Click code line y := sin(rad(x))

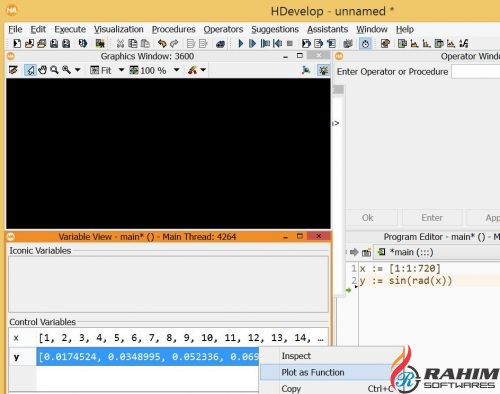click(406, 281)
